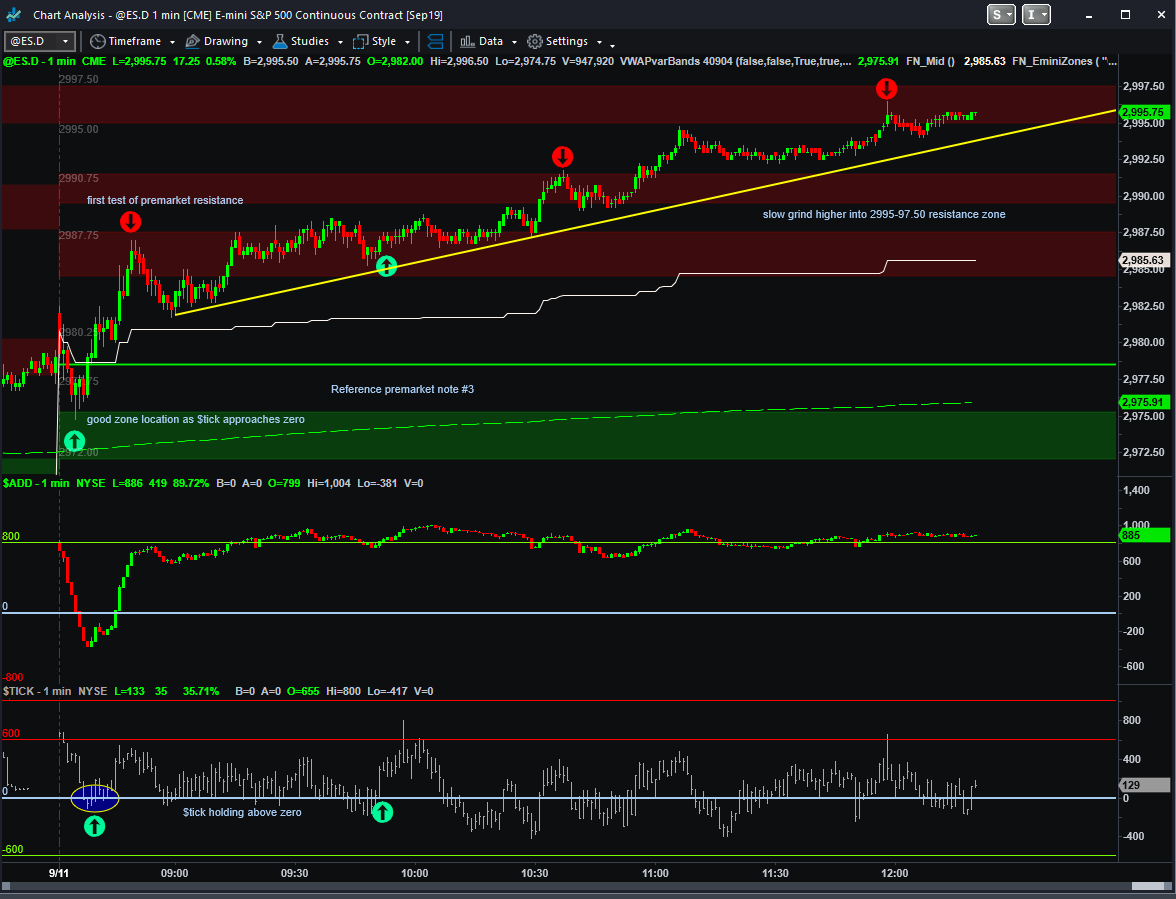This screenshot has width=1176, height=899.
Task: Click the '2990.75' zone level label
Action: click(x=79, y=178)
